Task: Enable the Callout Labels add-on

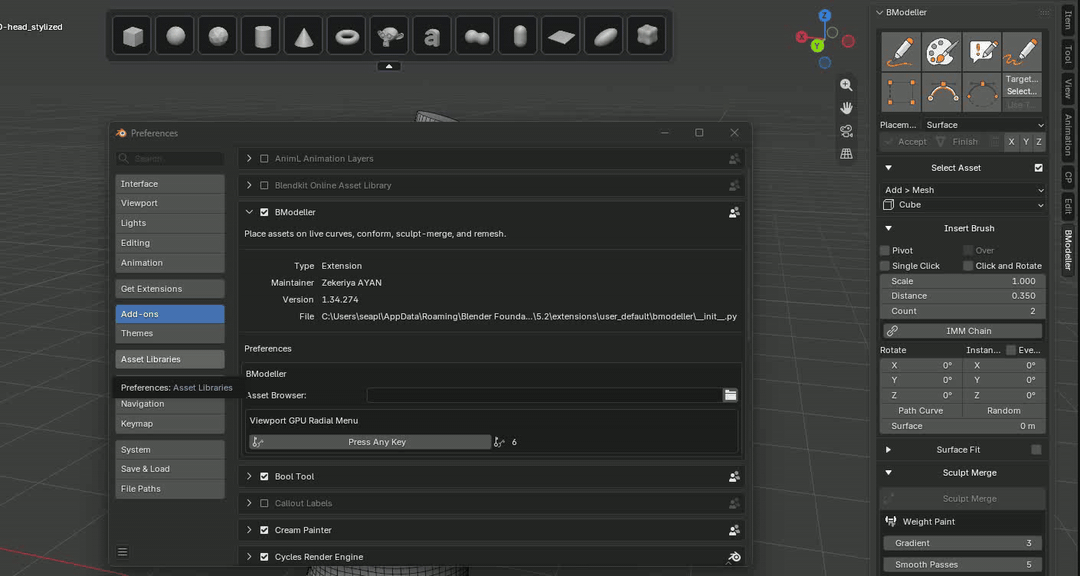Action: point(264,504)
